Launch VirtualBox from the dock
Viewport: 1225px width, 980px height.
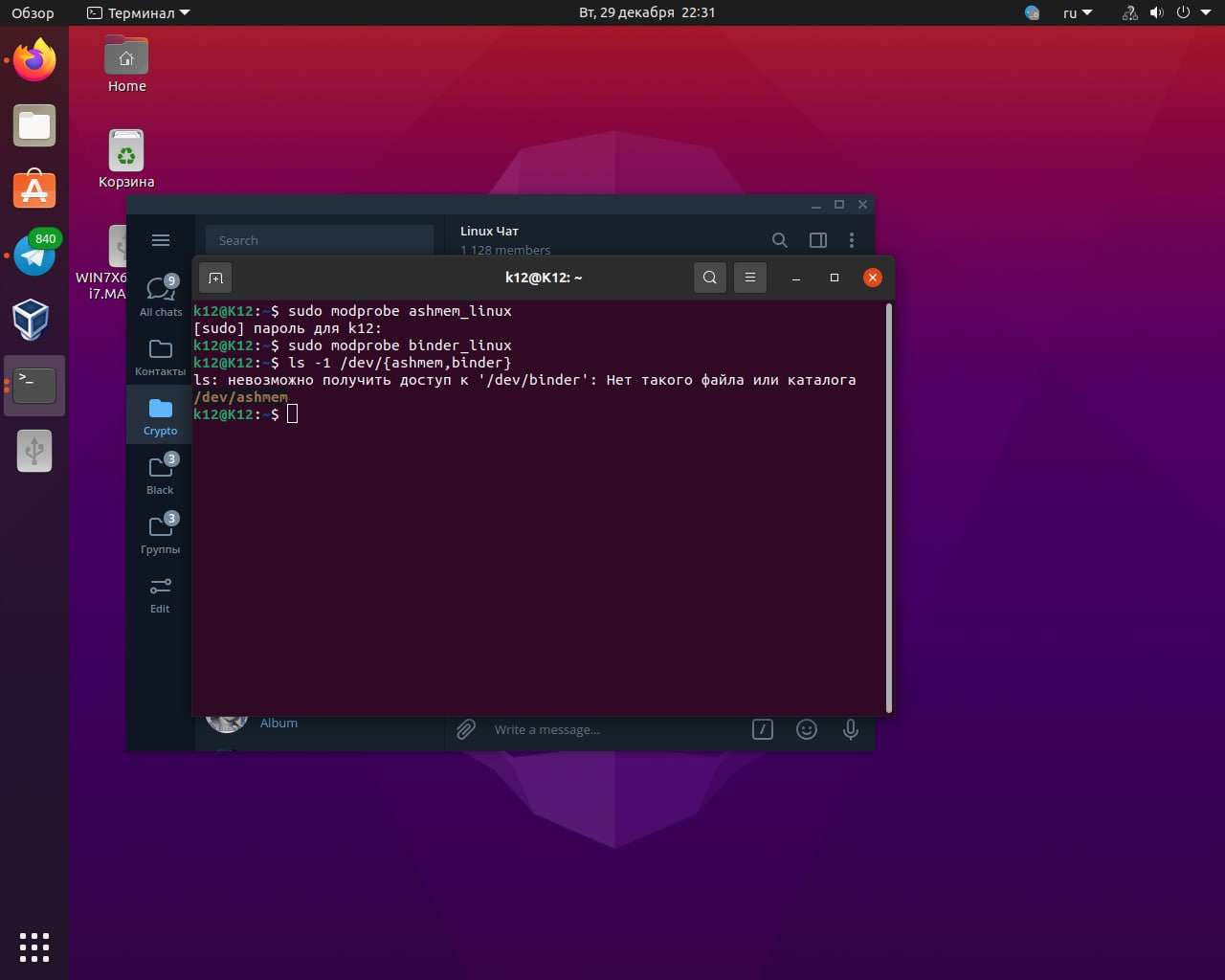pyautogui.click(x=33, y=319)
